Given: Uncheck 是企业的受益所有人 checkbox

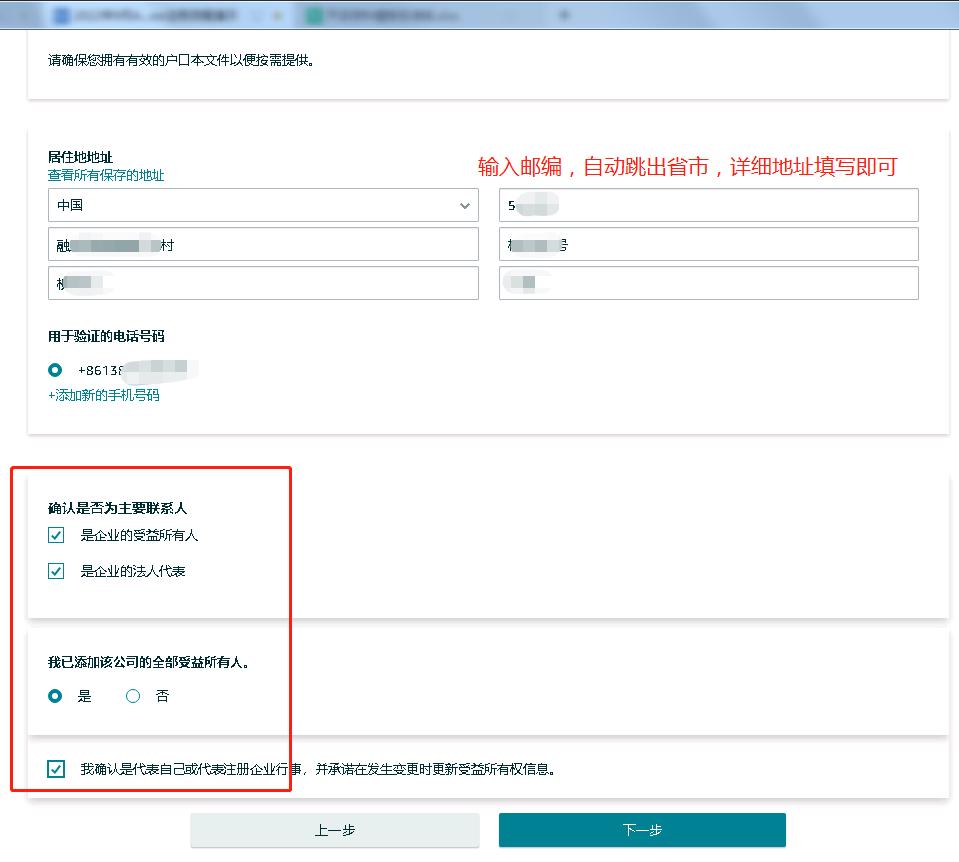Looking at the screenshot, I should pos(56,535).
